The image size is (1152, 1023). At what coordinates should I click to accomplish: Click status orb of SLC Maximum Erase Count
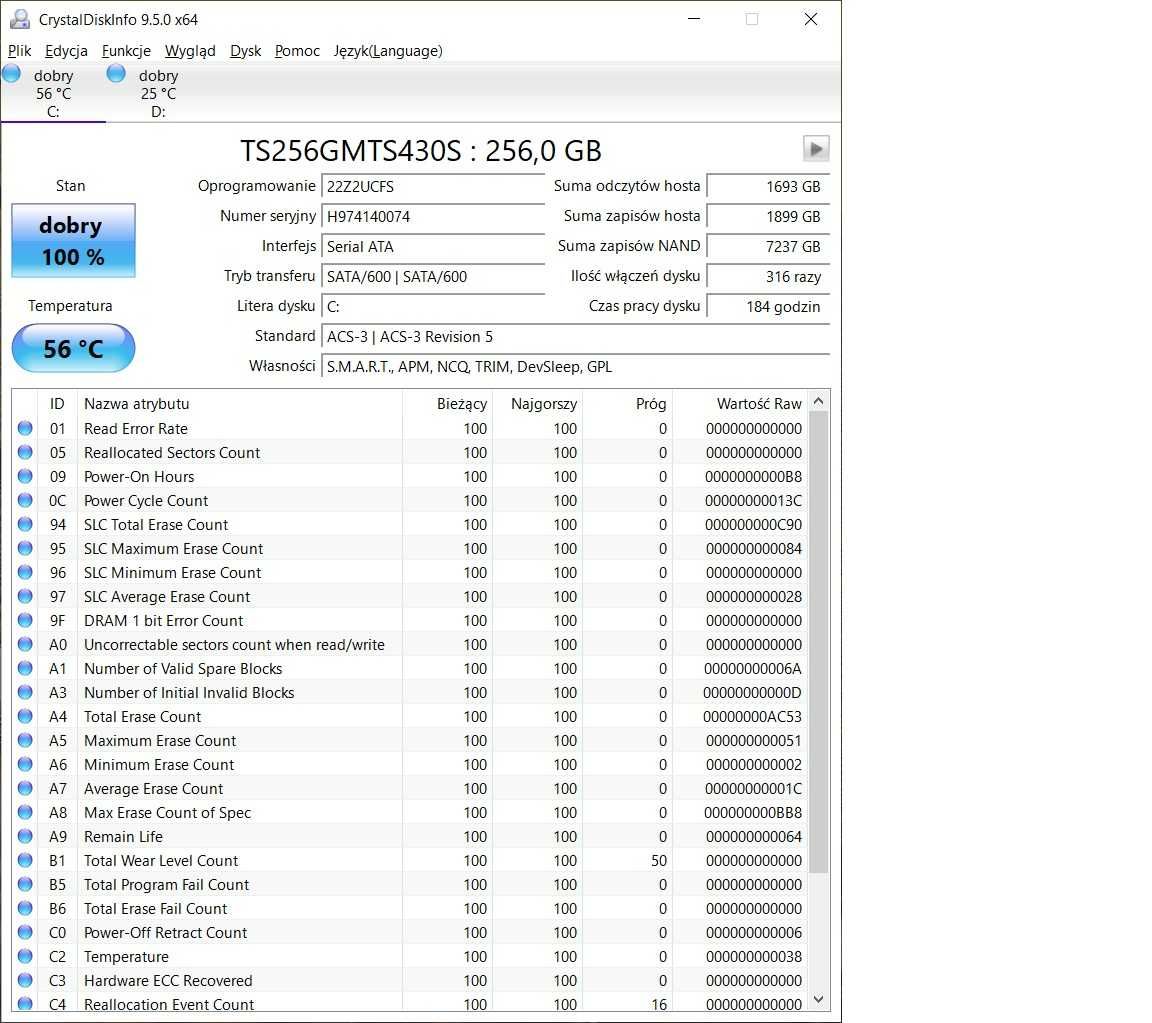click(25, 548)
